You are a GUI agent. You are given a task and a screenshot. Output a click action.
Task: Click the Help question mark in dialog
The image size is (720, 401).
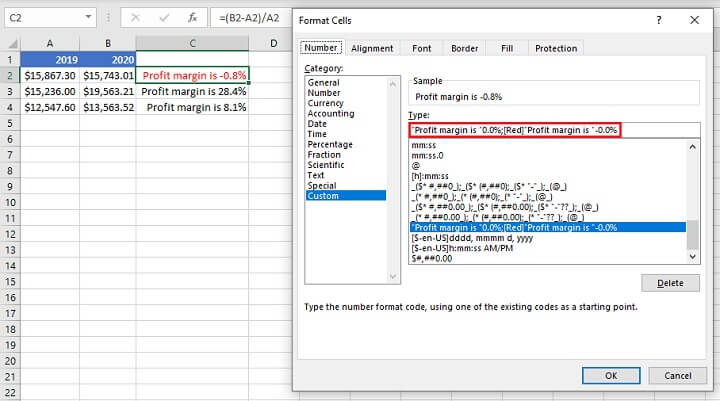click(x=658, y=19)
